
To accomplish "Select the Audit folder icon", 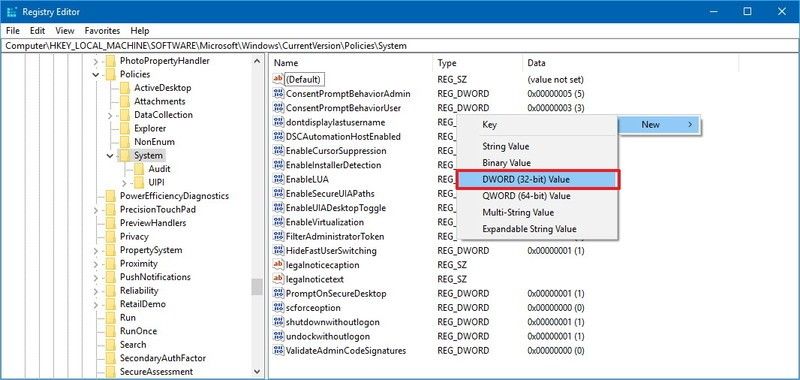I will click(139, 169).
